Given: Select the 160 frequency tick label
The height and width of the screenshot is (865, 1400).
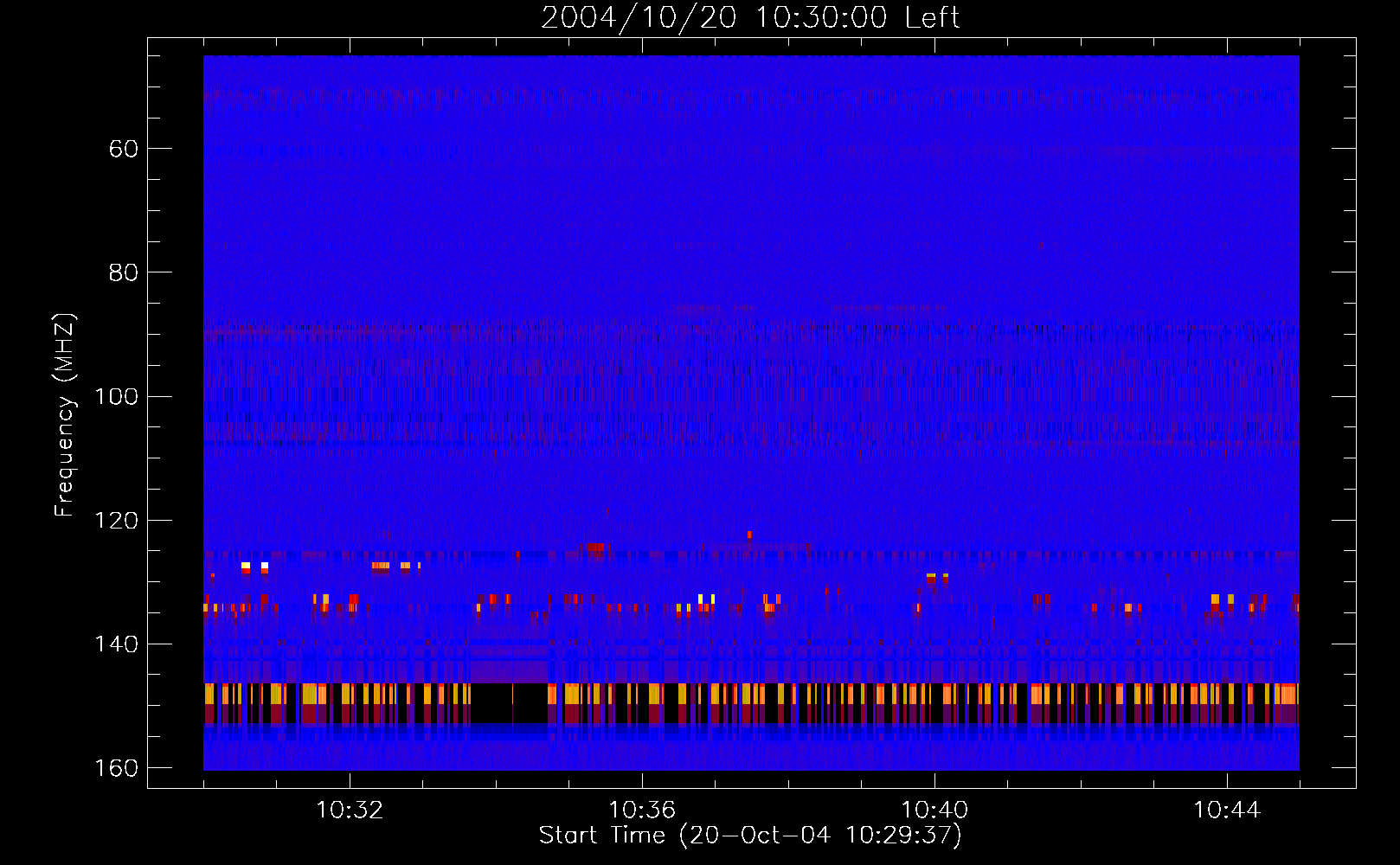Looking at the screenshot, I should tap(116, 768).
